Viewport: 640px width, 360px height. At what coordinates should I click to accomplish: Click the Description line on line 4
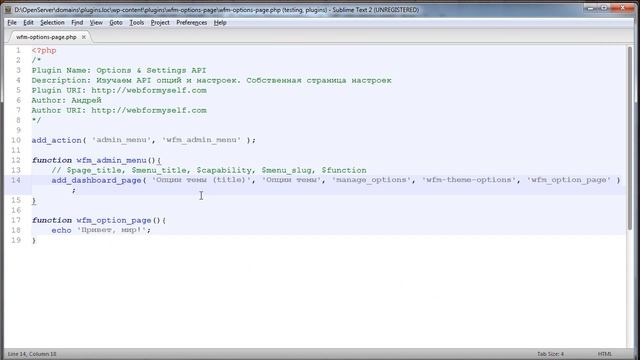(x=211, y=80)
